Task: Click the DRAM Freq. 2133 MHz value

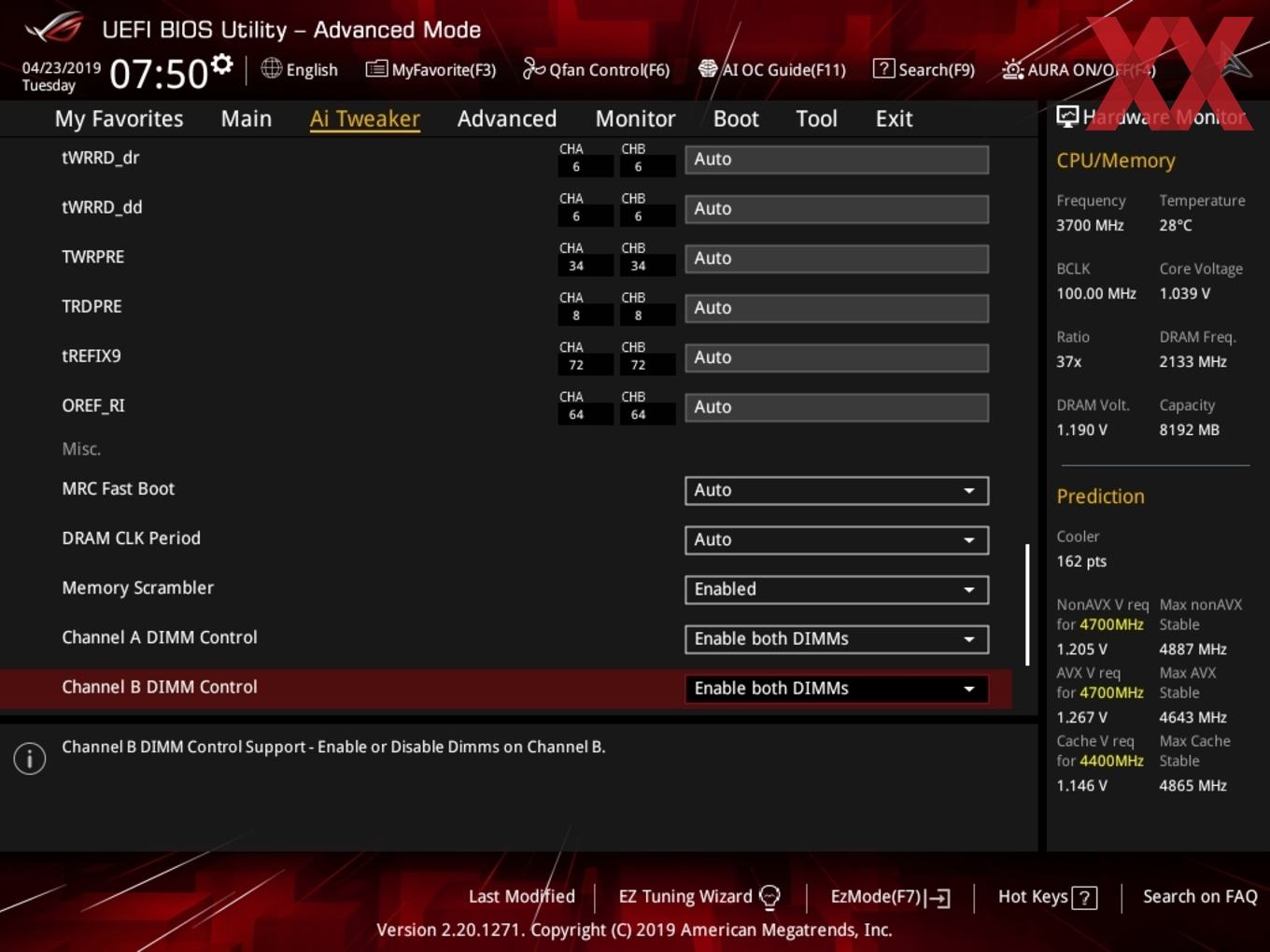Action: click(1193, 362)
